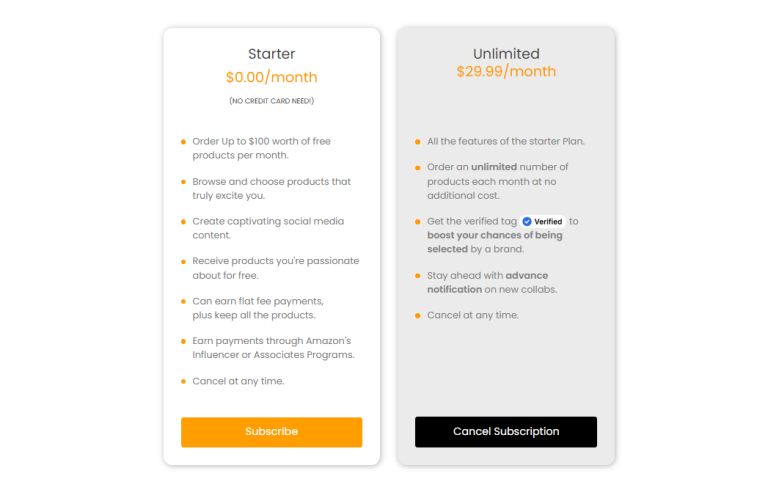Click the $29.99/month price label
The width and height of the screenshot is (768, 490).
(506, 72)
